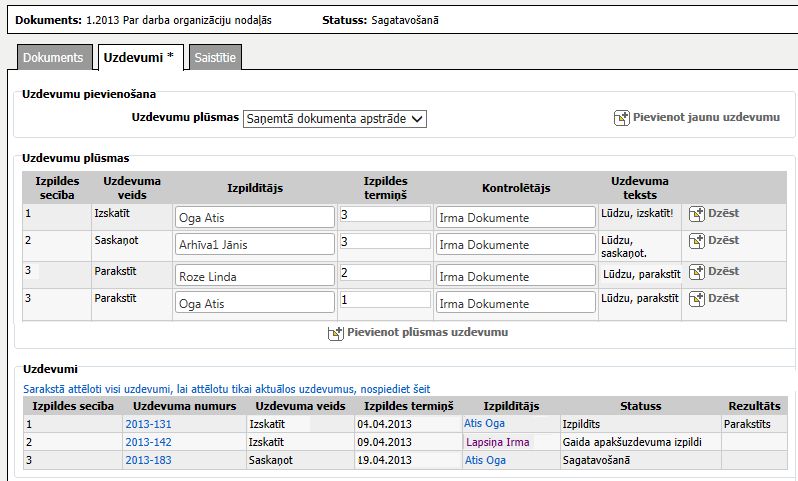The image size is (798, 481).
Task: Open the Saistītie tab
Action: 215,58
